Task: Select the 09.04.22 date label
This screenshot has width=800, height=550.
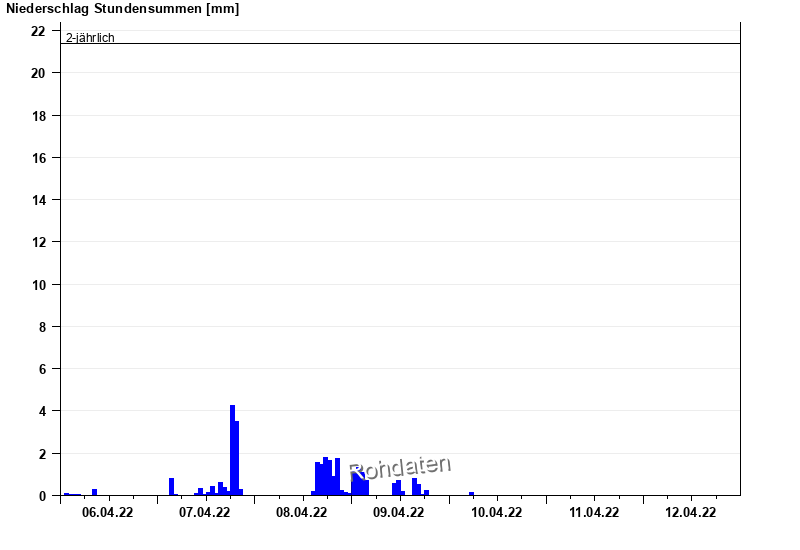Action: tap(399, 513)
